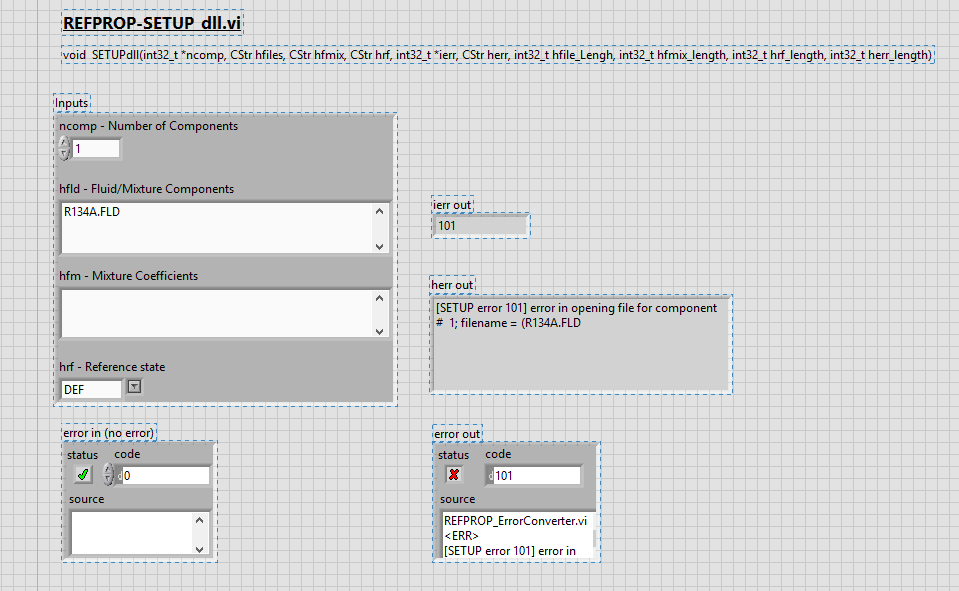959x591 pixels.
Task: Select the ierr out indicator showing 101
Action: tap(480, 225)
